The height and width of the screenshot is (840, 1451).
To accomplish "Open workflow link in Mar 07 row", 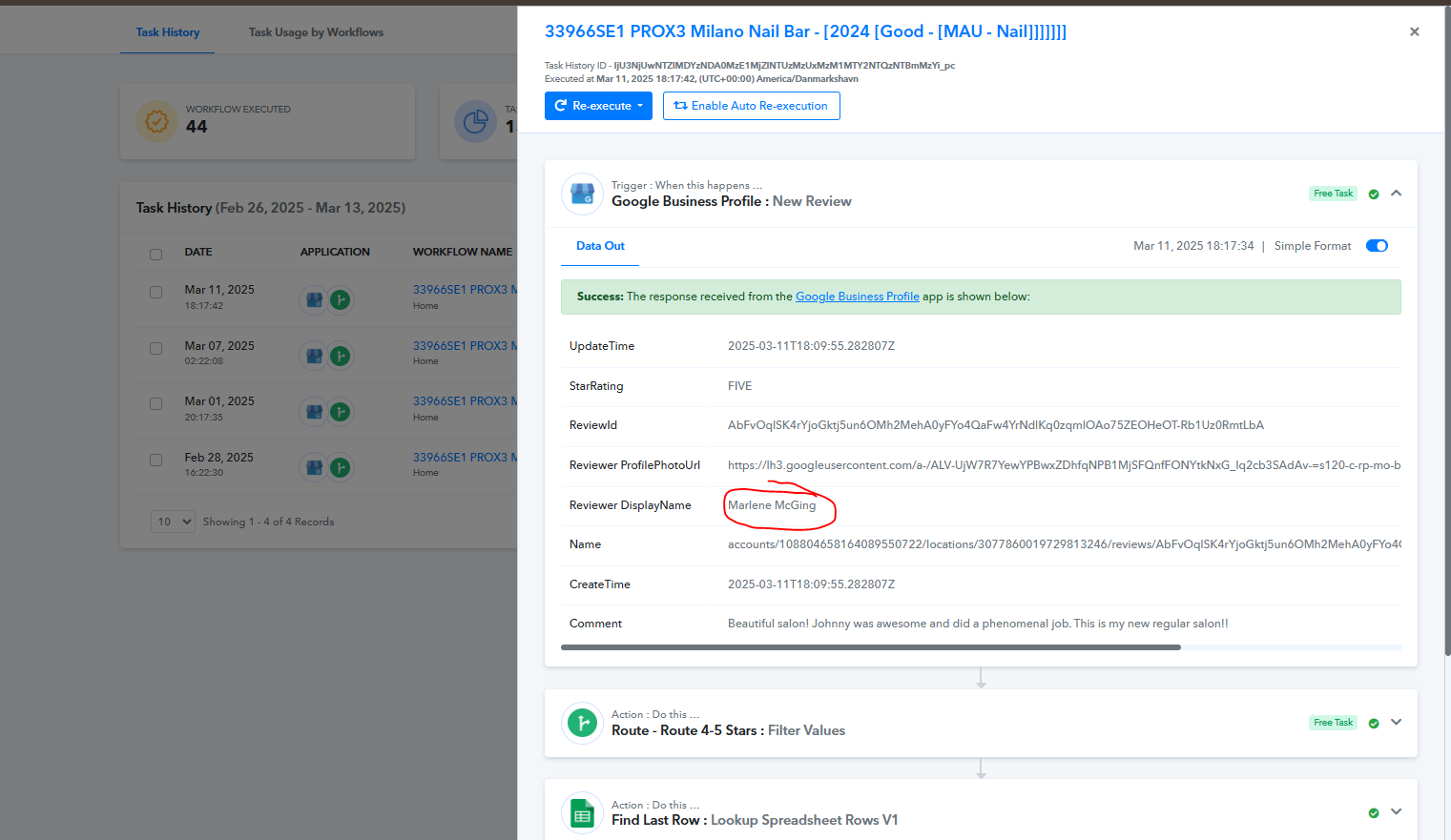I will tap(466, 346).
